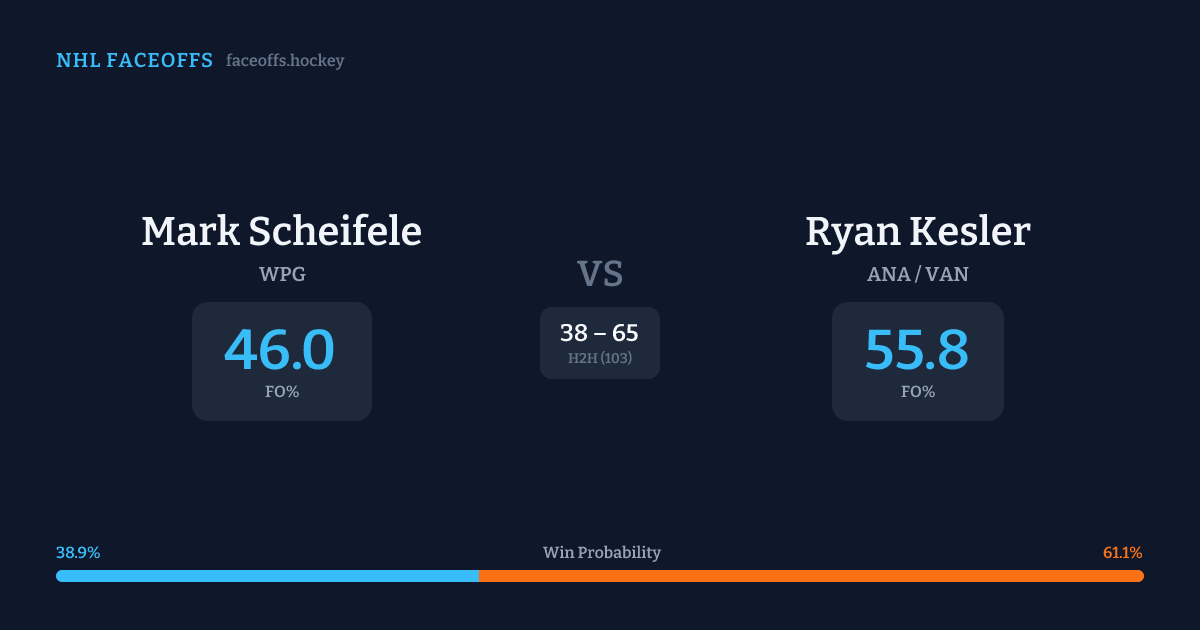This screenshot has width=1200, height=630.
Task: Click the FO% label under 55.8
Action: pos(917,392)
